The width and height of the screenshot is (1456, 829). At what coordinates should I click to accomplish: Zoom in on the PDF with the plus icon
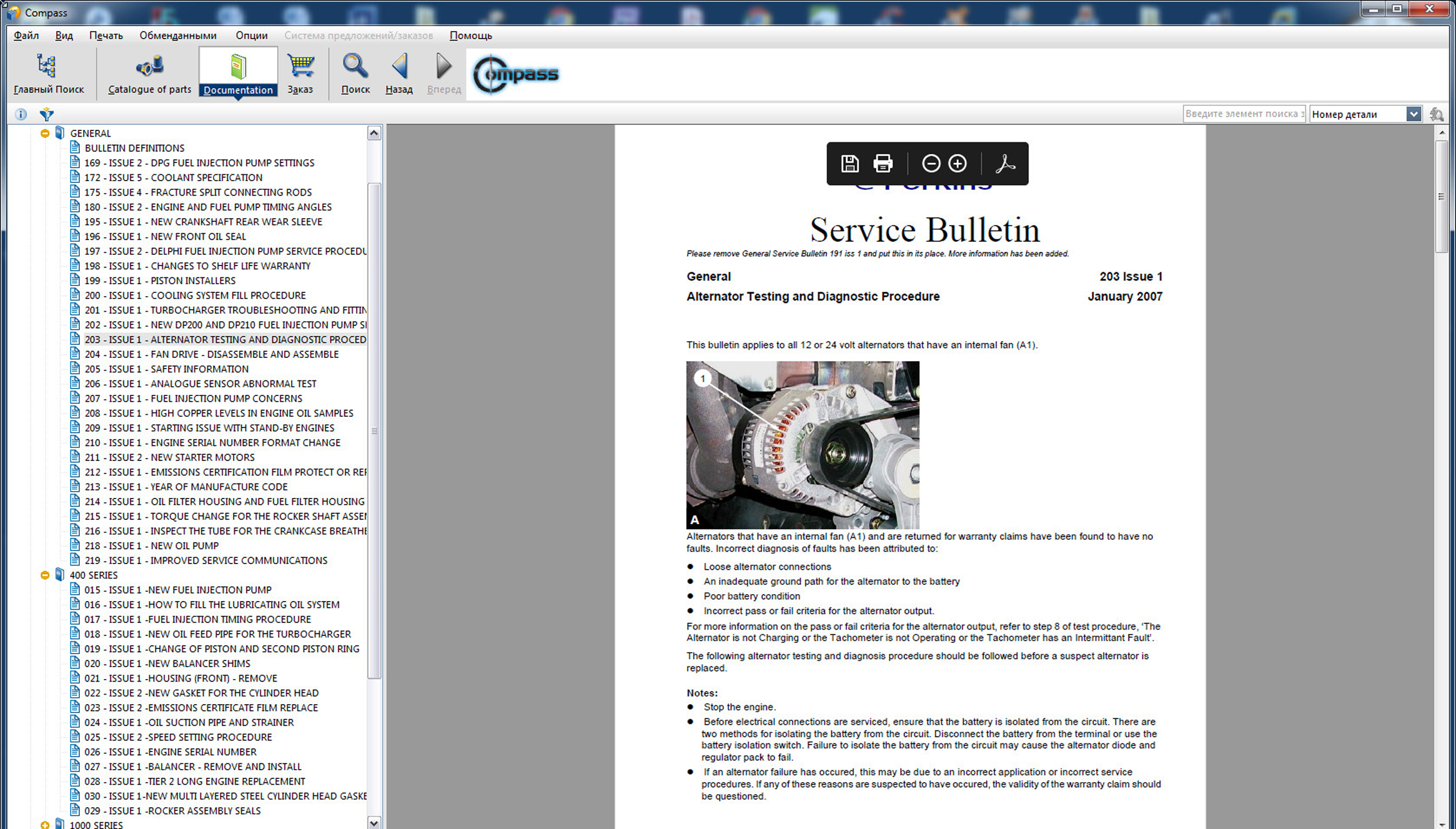(x=958, y=164)
